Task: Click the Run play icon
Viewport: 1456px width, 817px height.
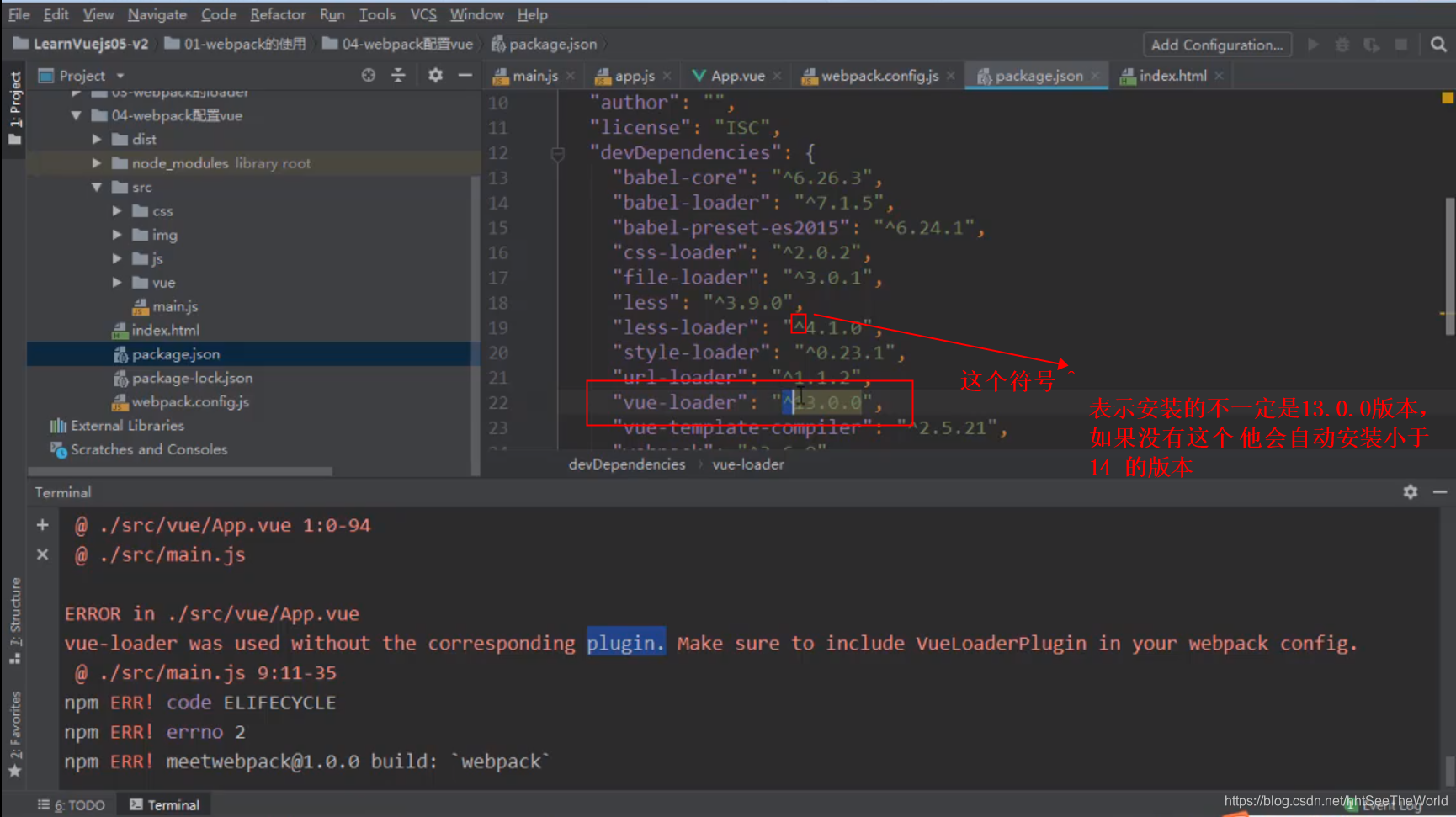Action: 1313,45
